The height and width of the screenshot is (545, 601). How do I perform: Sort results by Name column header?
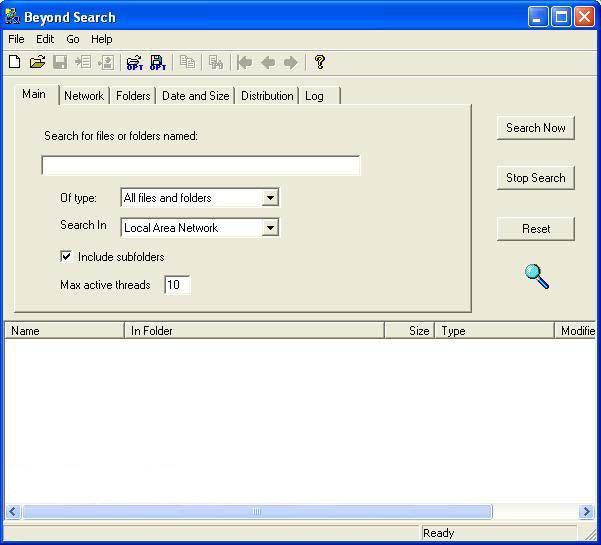coord(64,331)
